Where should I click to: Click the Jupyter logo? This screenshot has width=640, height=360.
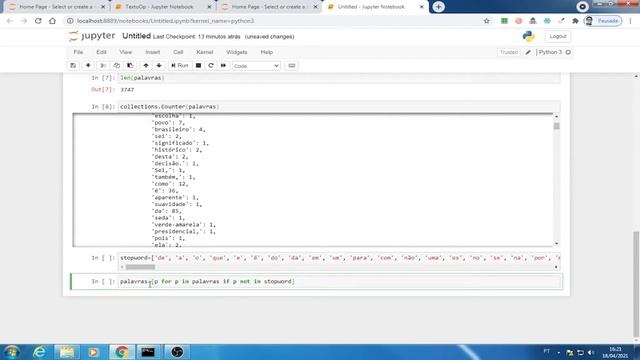[x=92, y=36]
